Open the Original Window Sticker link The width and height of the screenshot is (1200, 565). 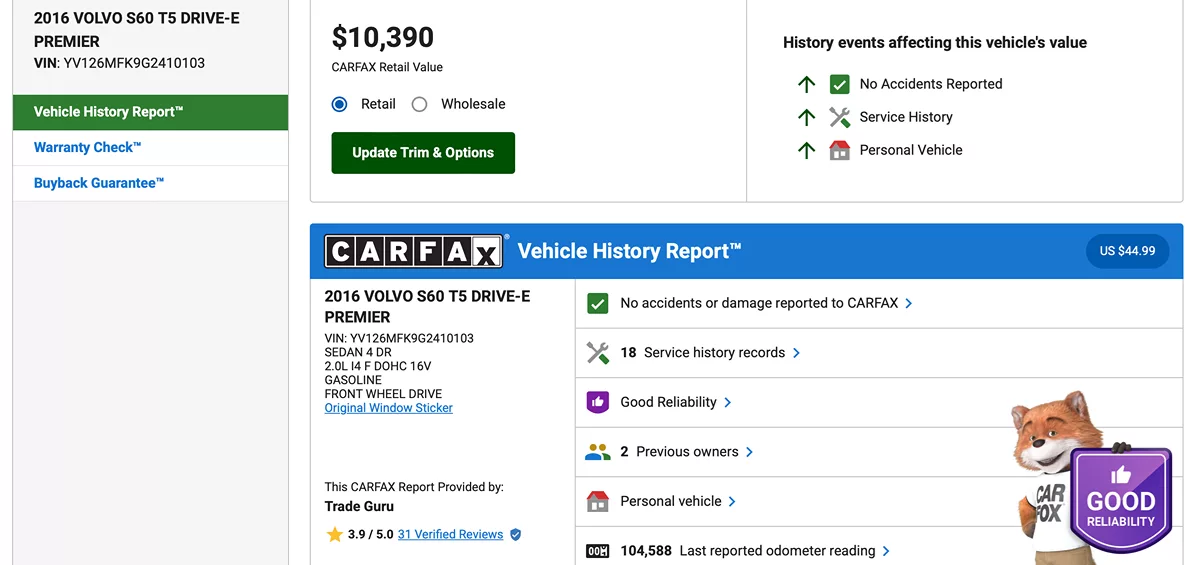[389, 408]
